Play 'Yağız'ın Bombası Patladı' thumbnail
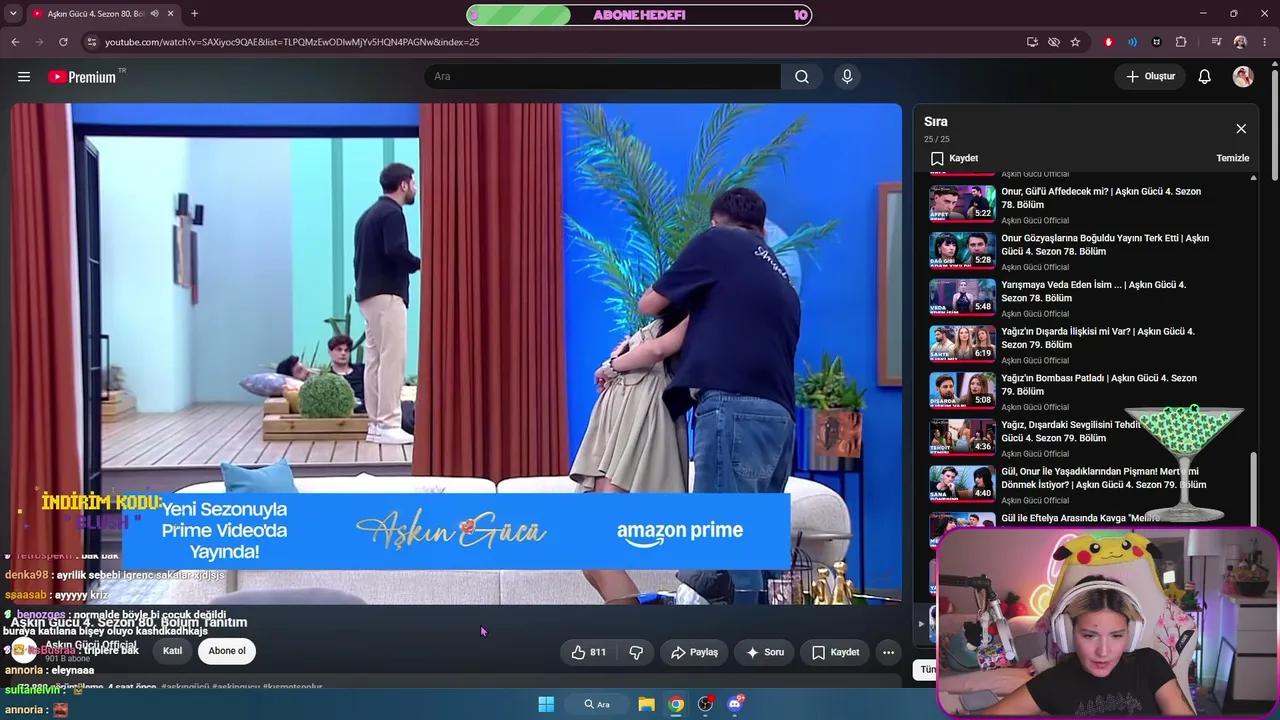 tap(962, 391)
